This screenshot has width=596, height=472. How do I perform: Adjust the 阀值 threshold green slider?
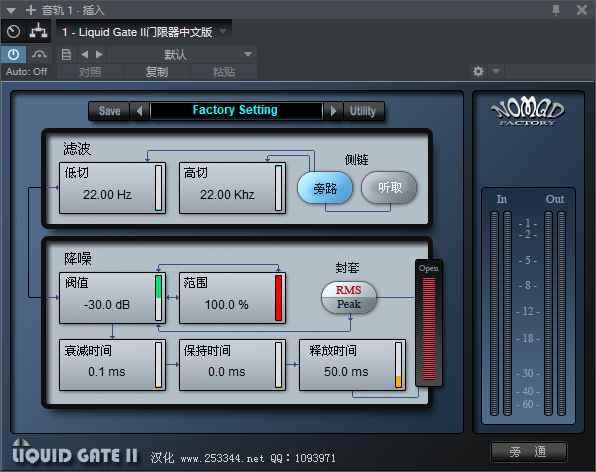(x=159, y=298)
